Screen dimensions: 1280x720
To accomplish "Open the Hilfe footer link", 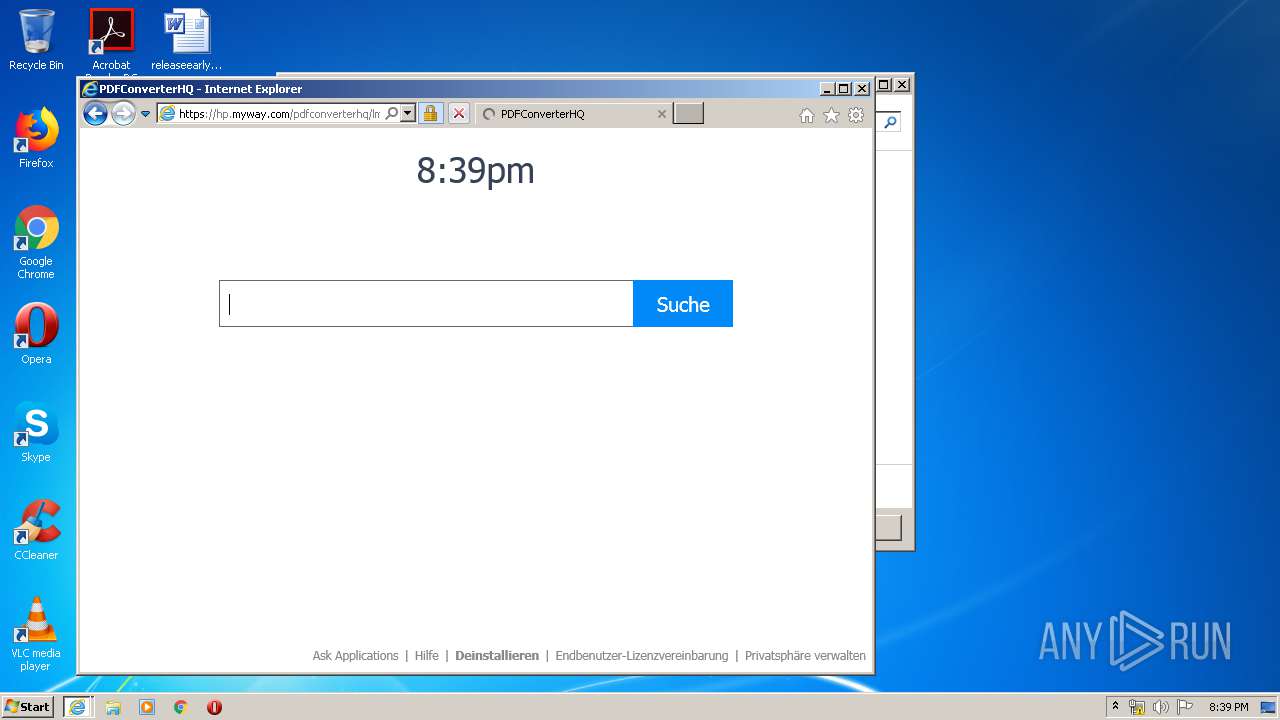I will tap(427, 656).
